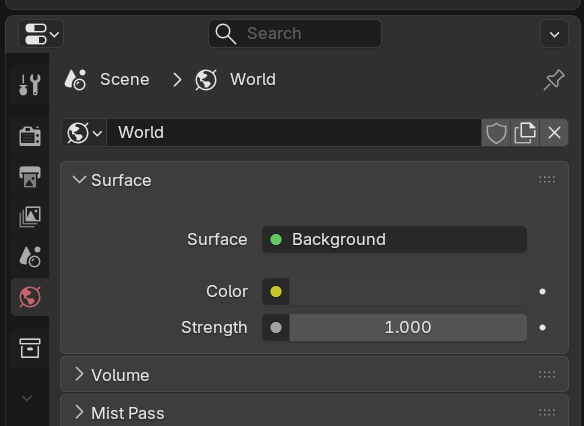Viewport: 584px width, 426px height.
Task: Expand the Mist Pass panel
Action: point(79,413)
